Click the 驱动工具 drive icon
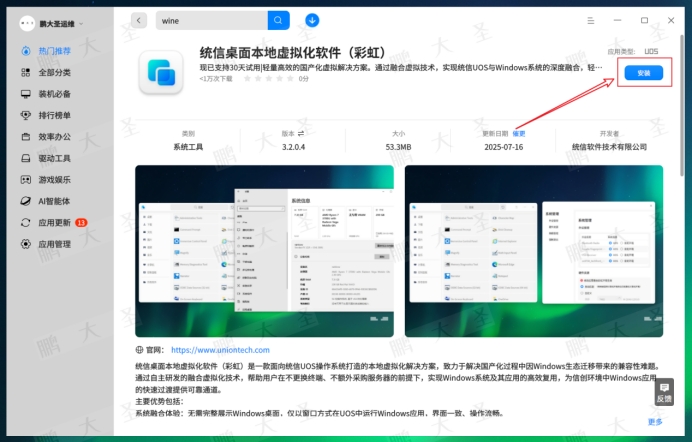Image resolution: width=692 pixels, height=442 pixels. point(26,158)
